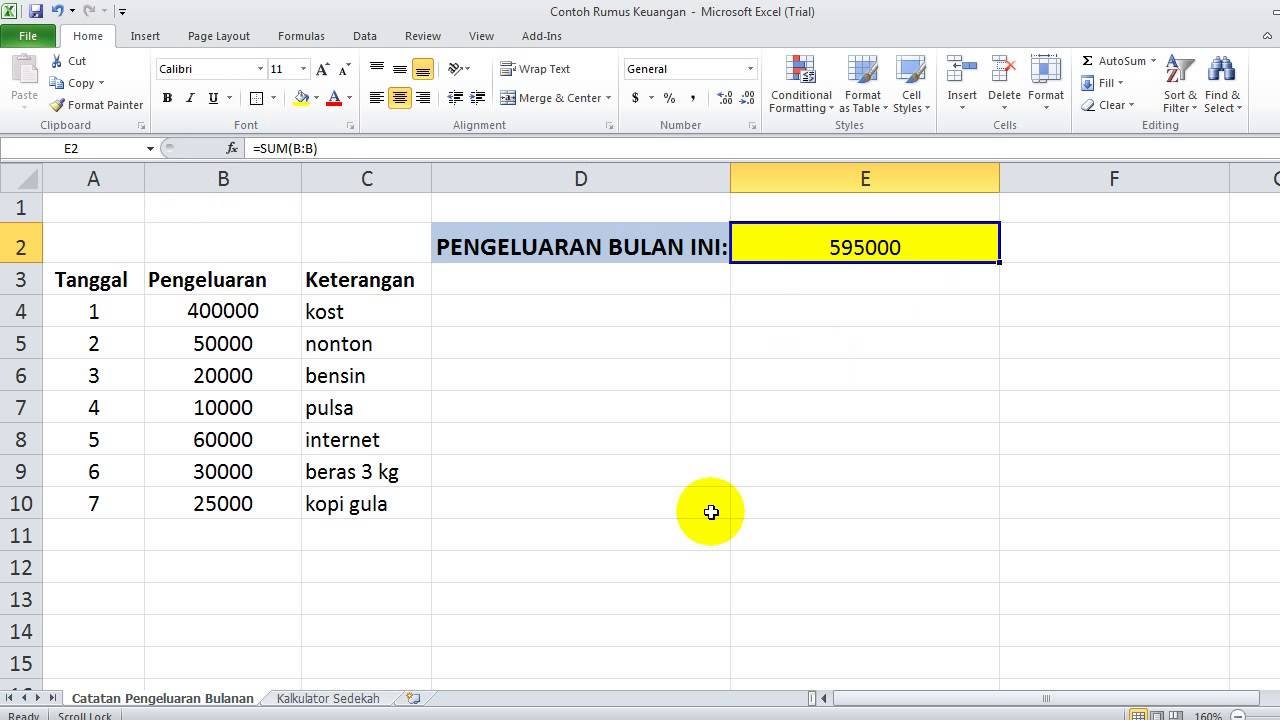This screenshot has width=1280, height=720.
Task: Open the File menu button
Action: pos(28,36)
